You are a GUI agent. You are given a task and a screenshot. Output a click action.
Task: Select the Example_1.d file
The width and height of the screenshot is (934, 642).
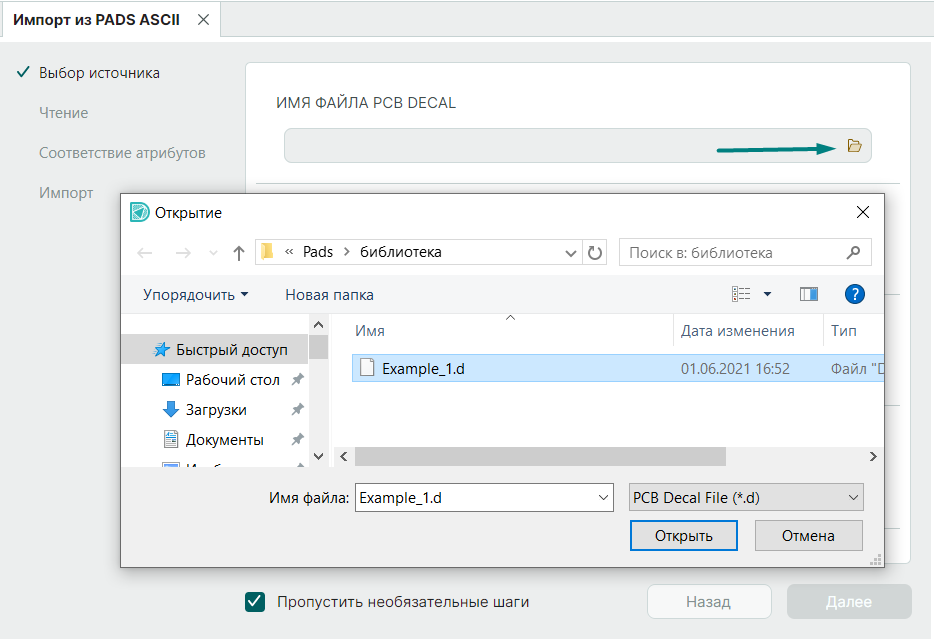coord(423,368)
